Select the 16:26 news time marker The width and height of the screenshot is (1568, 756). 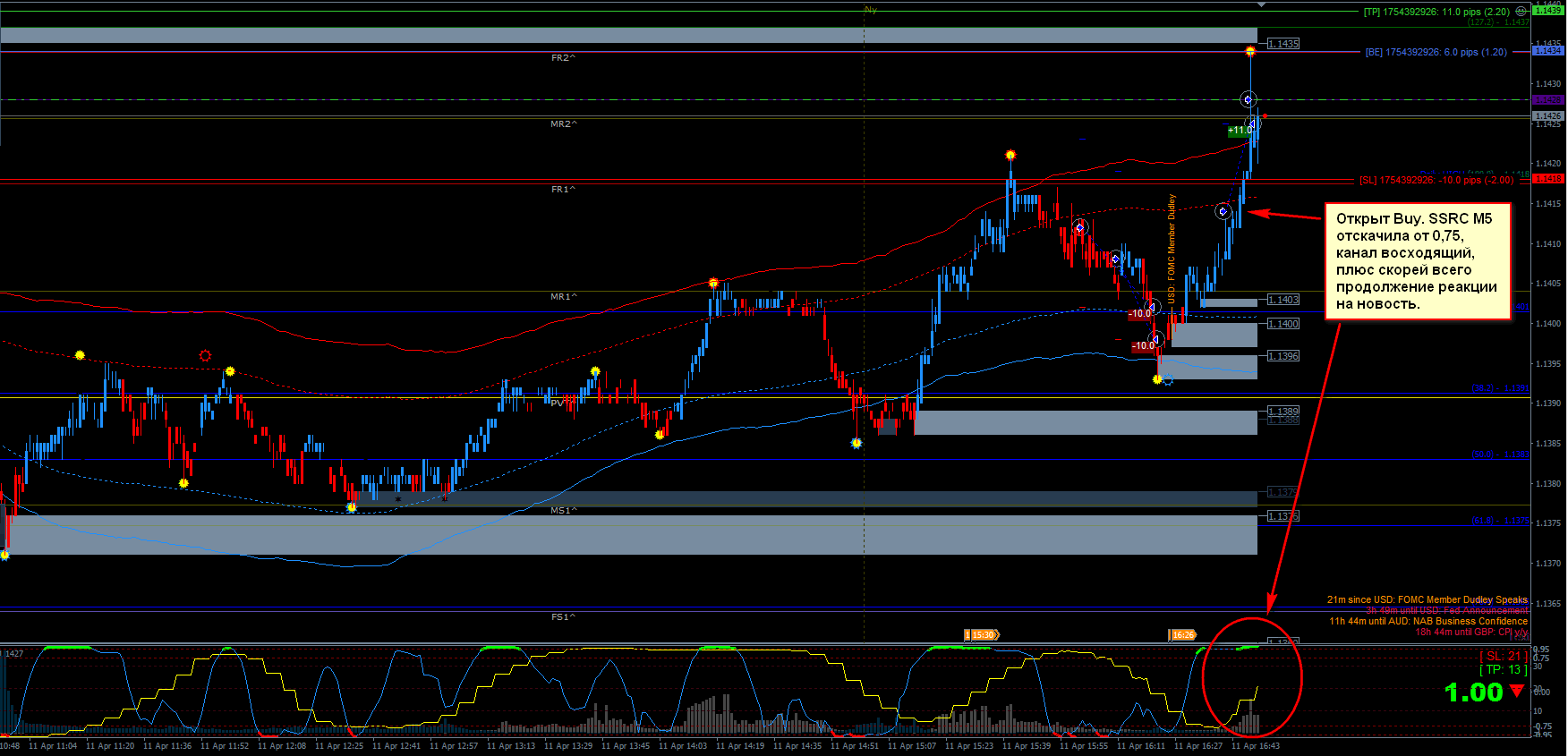coord(1182,635)
